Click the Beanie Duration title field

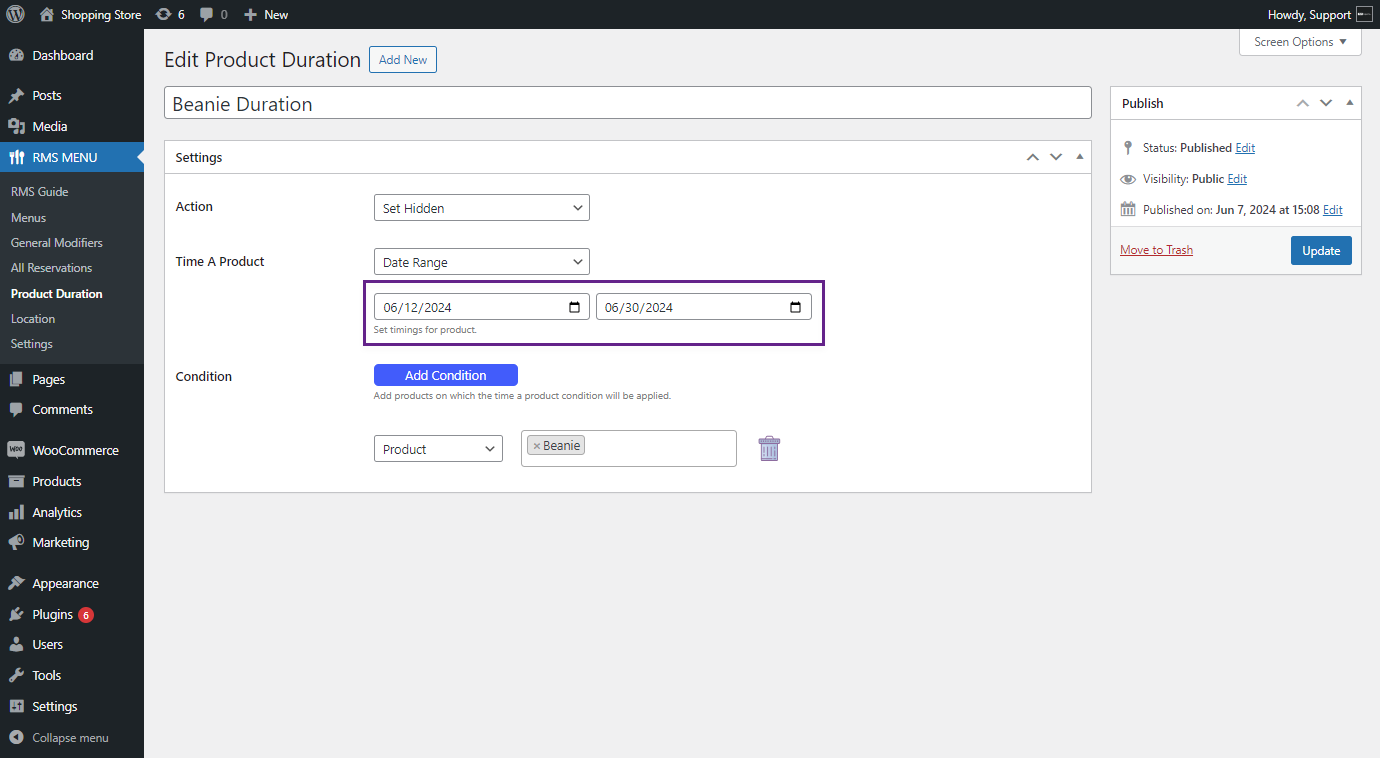[627, 103]
